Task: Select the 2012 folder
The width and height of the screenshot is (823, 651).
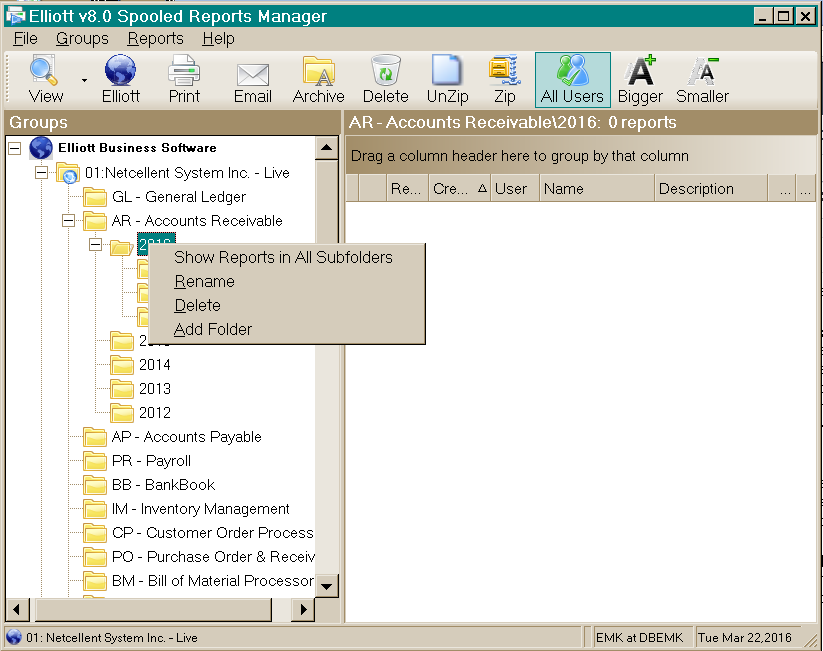Action: (155, 413)
